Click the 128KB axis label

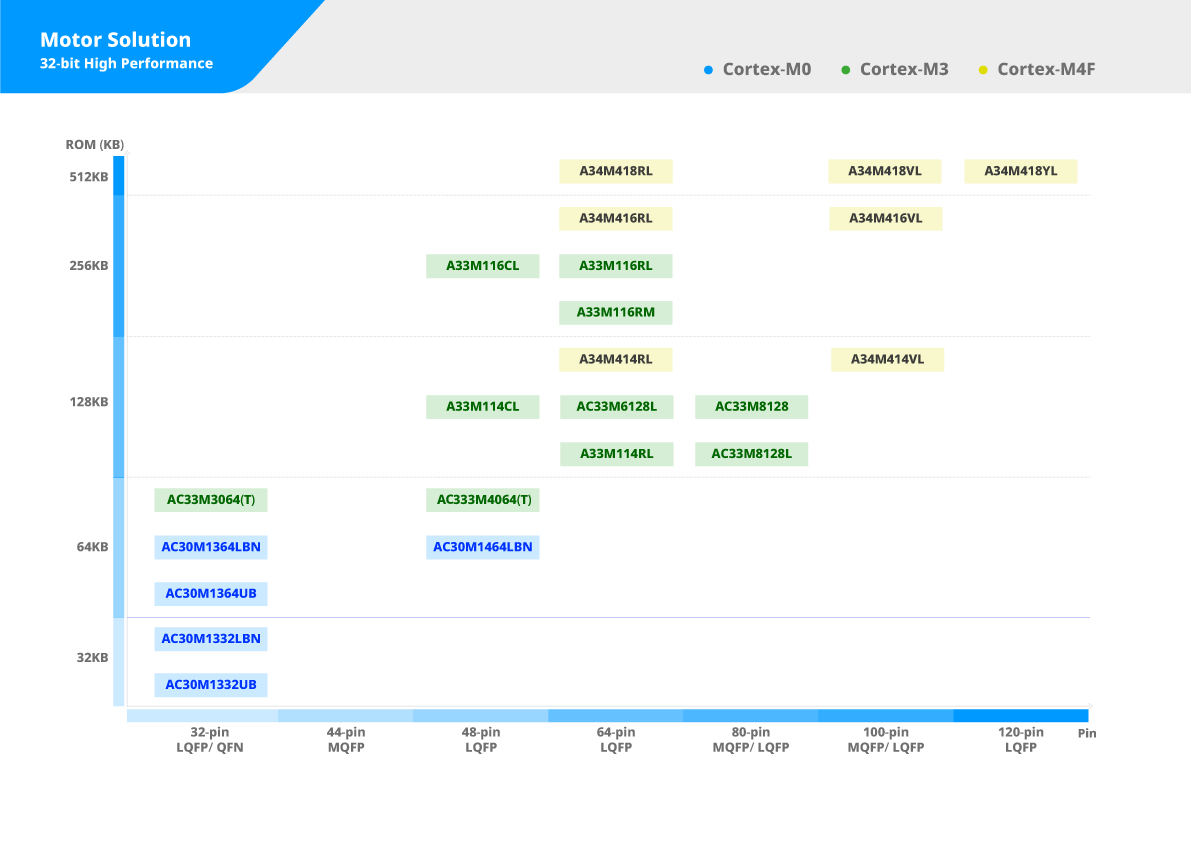(x=89, y=402)
